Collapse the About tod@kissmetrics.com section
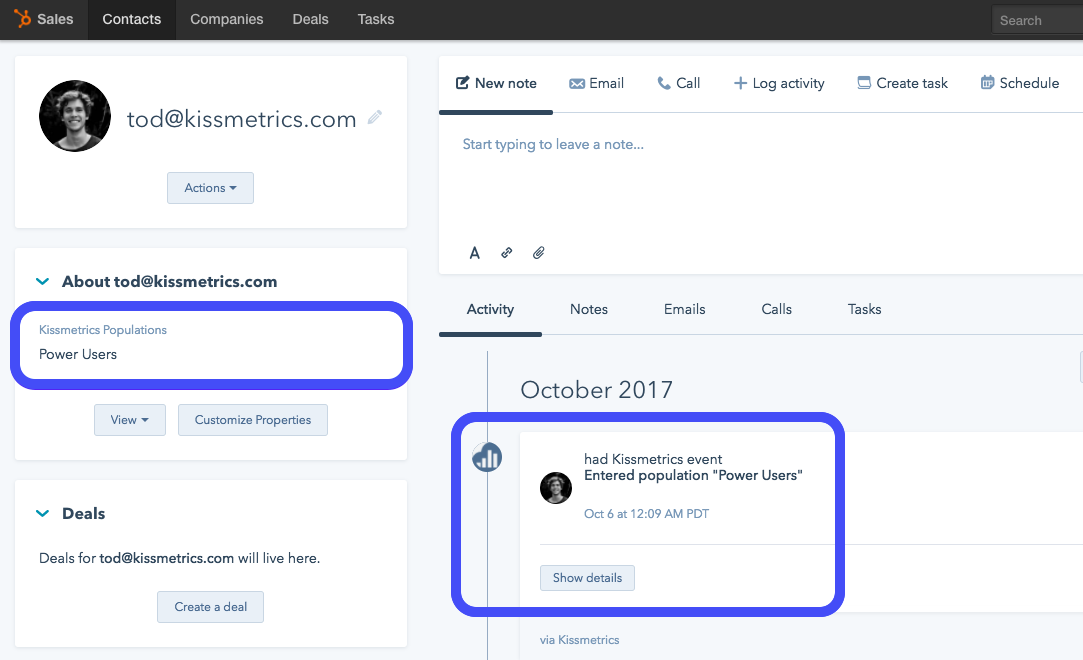Screen dimensions: 1083x660 coord(42,282)
